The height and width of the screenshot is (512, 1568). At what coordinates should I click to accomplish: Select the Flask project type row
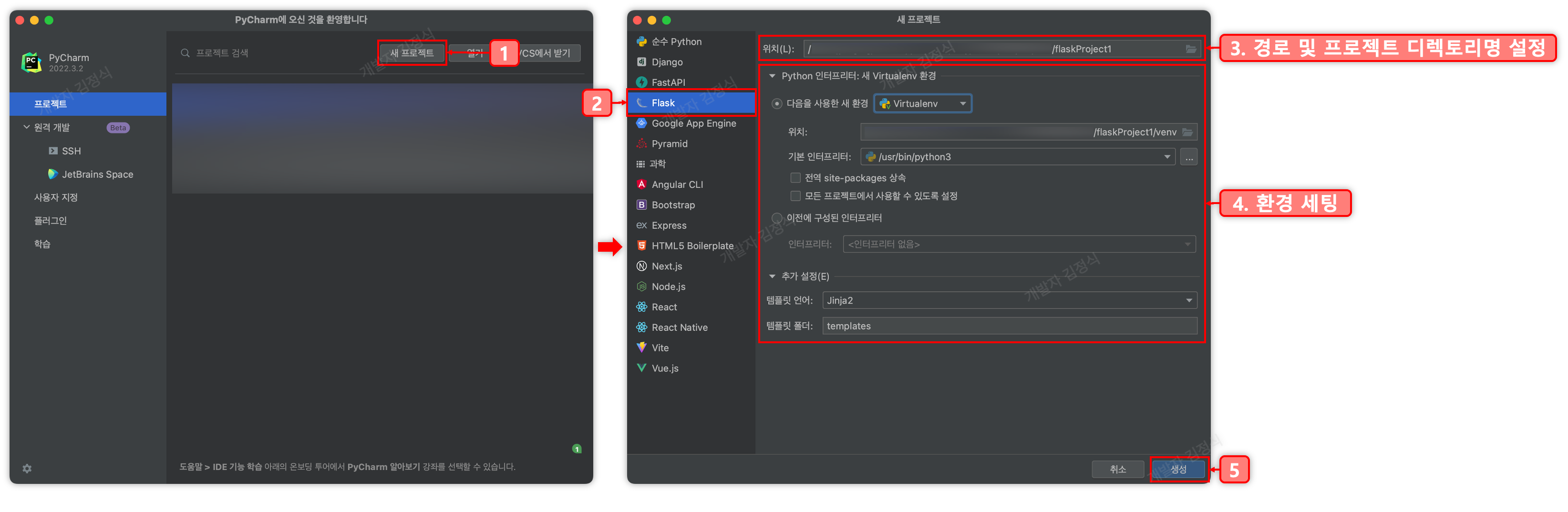tap(691, 103)
